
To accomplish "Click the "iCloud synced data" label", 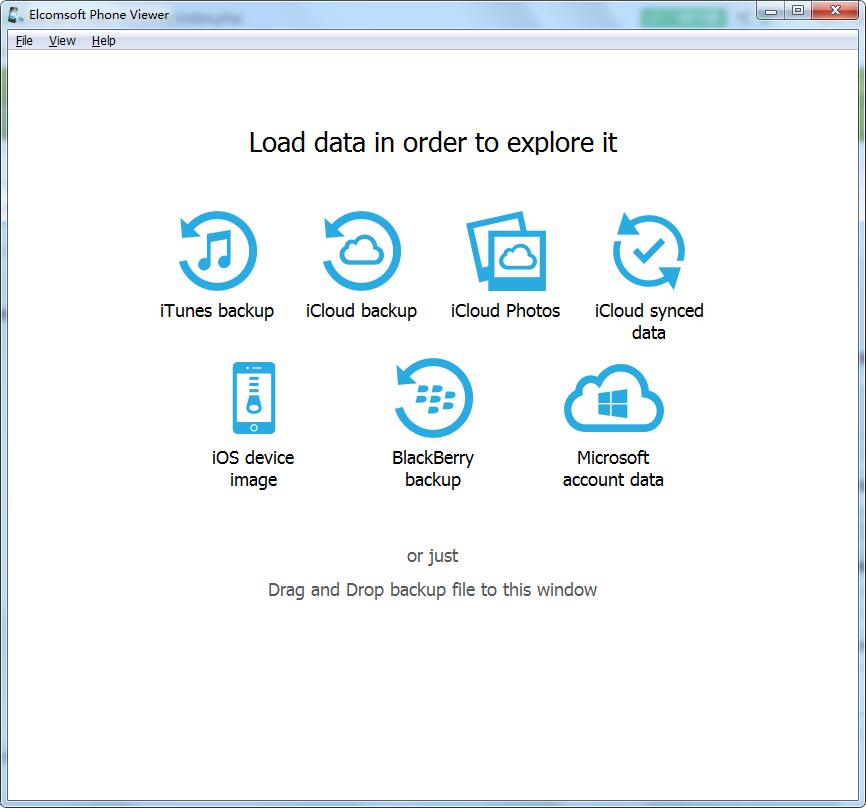I will 649,321.
